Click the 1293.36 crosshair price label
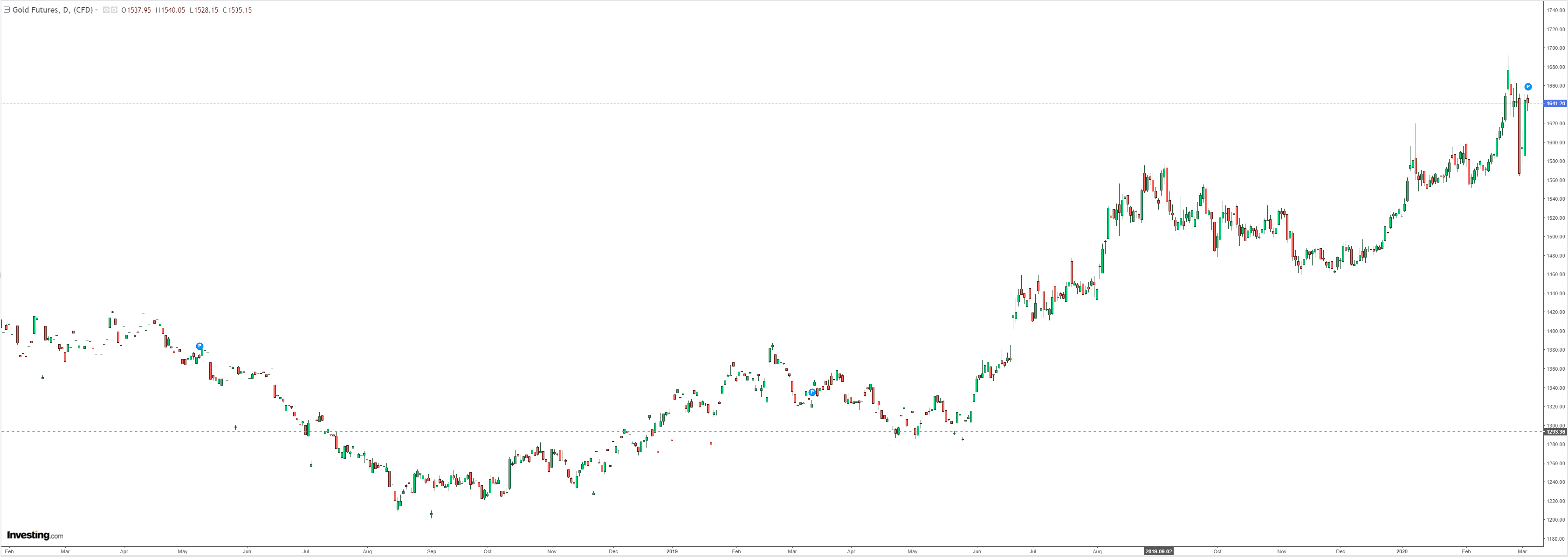 coord(1556,432)
